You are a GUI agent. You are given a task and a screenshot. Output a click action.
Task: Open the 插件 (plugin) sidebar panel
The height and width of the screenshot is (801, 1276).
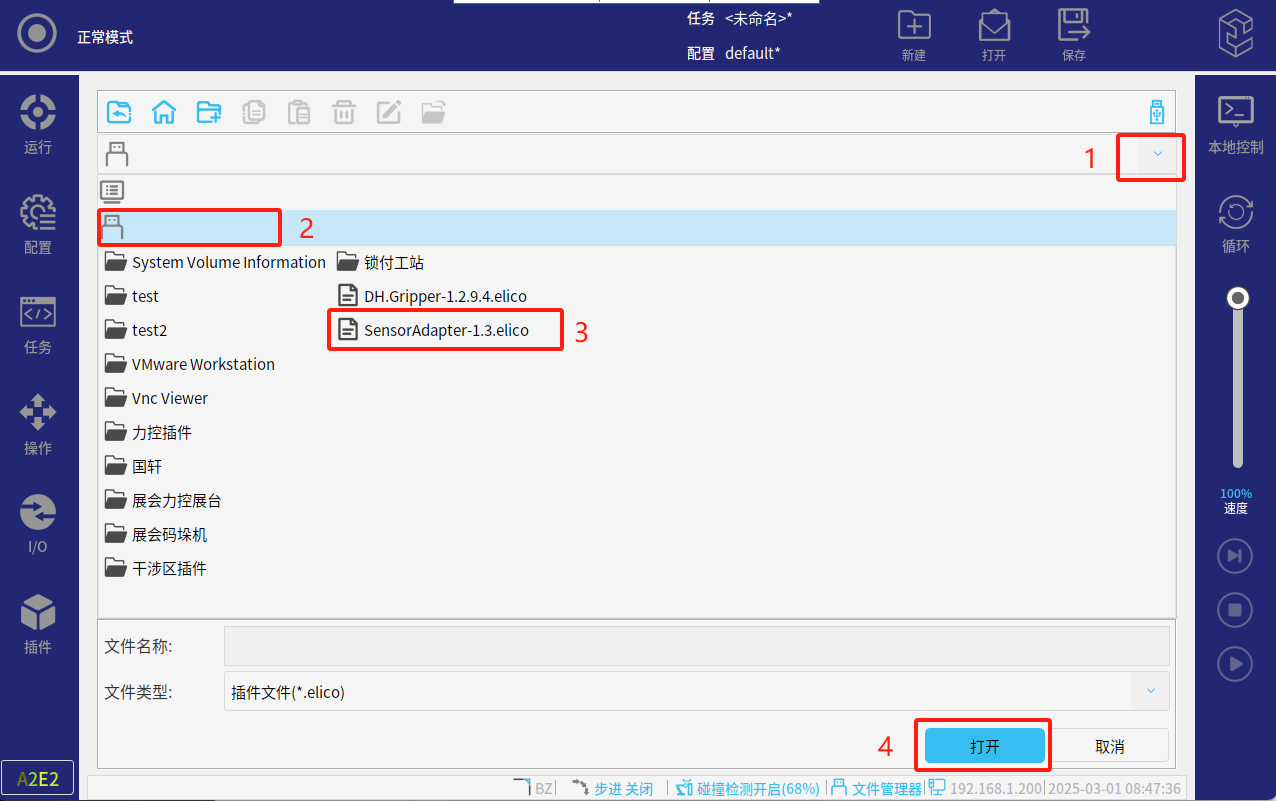pos(38,623)
